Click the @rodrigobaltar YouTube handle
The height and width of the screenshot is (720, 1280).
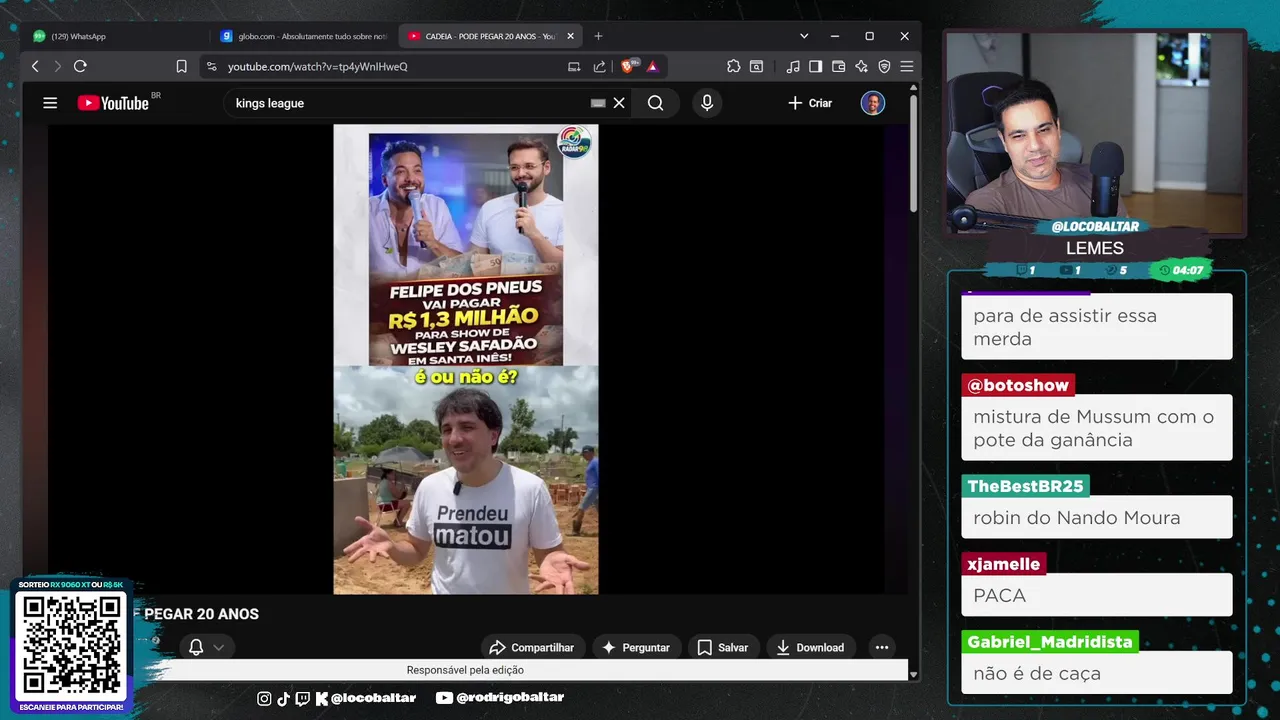click(x=509, y=698)
